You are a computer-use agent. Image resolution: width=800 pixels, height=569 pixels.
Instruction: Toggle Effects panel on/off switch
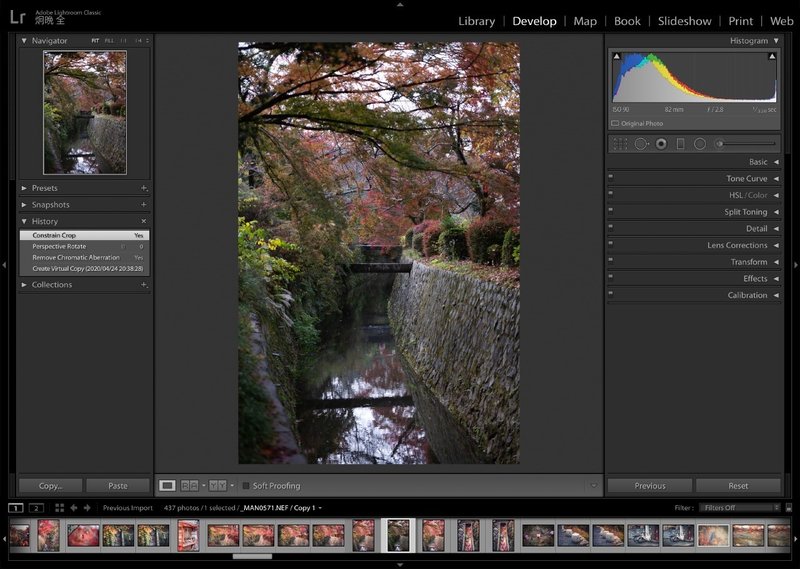coord(611,277)
